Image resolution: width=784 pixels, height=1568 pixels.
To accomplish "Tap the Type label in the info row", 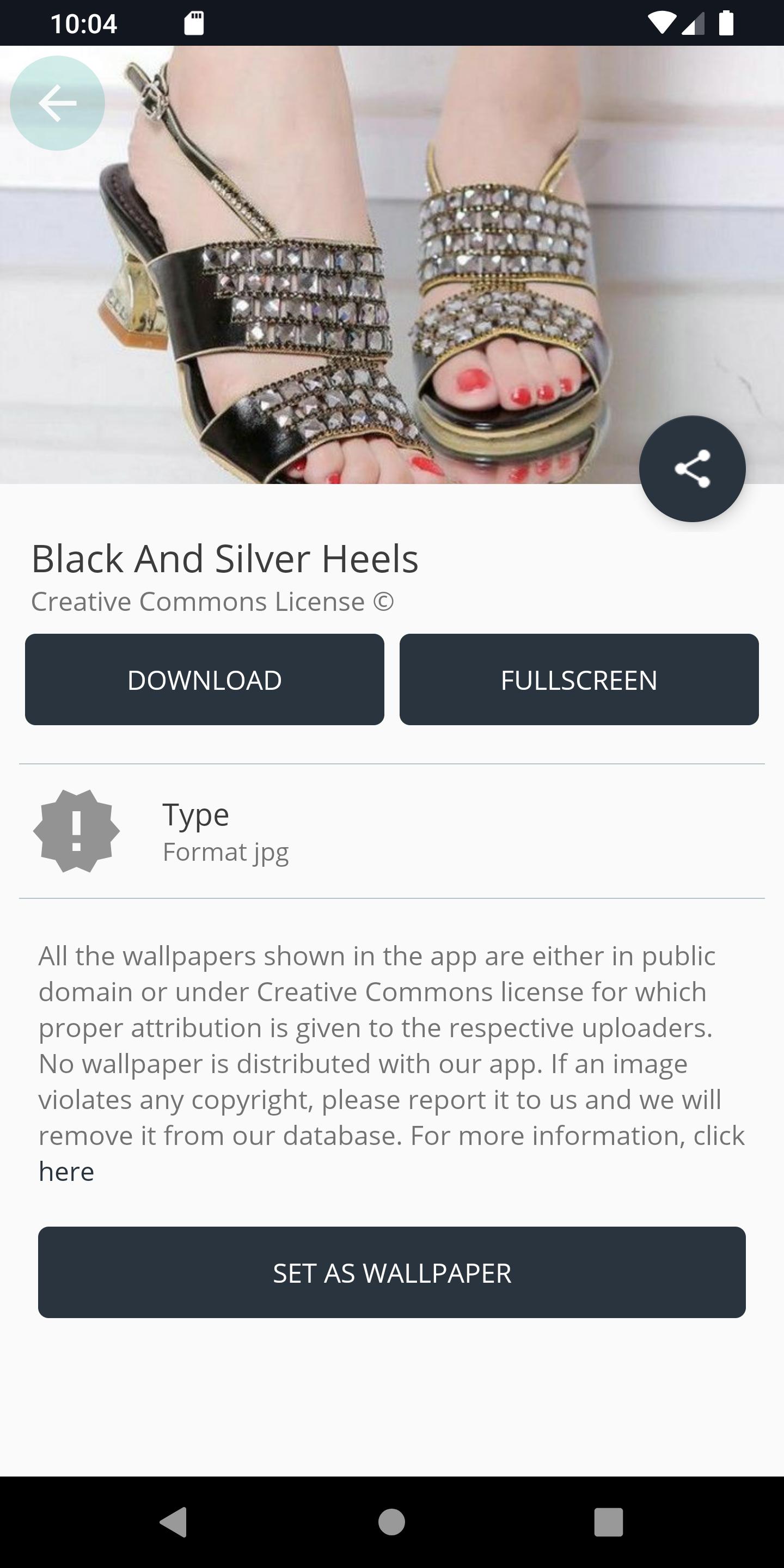I will 195,815.
